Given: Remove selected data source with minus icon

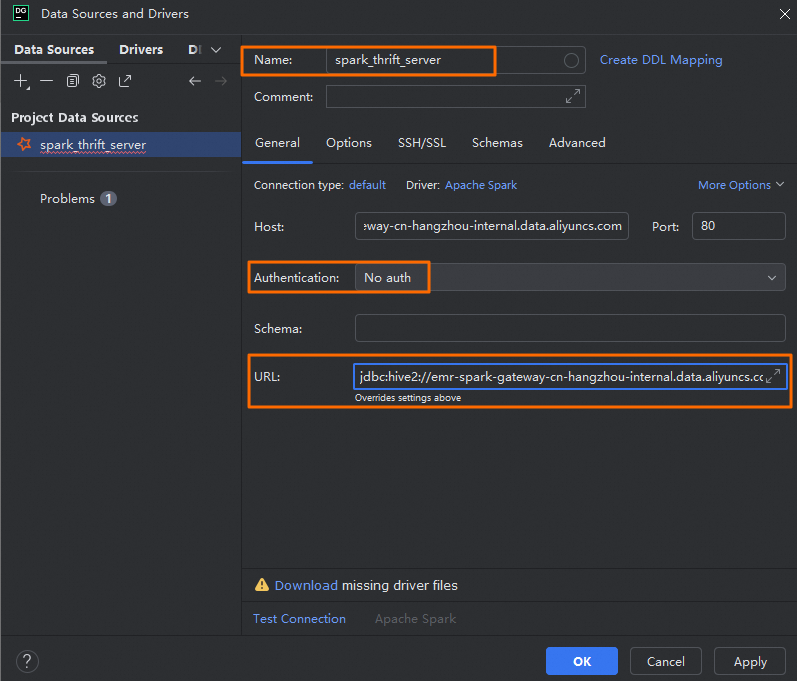Looking at the screenshot, I should point(47,81).
